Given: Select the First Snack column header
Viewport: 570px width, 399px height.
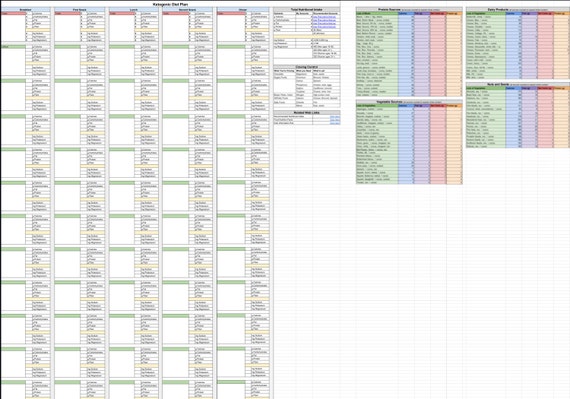Looking at the screenshot, I should pyautogui.click(x=80, y=10).
